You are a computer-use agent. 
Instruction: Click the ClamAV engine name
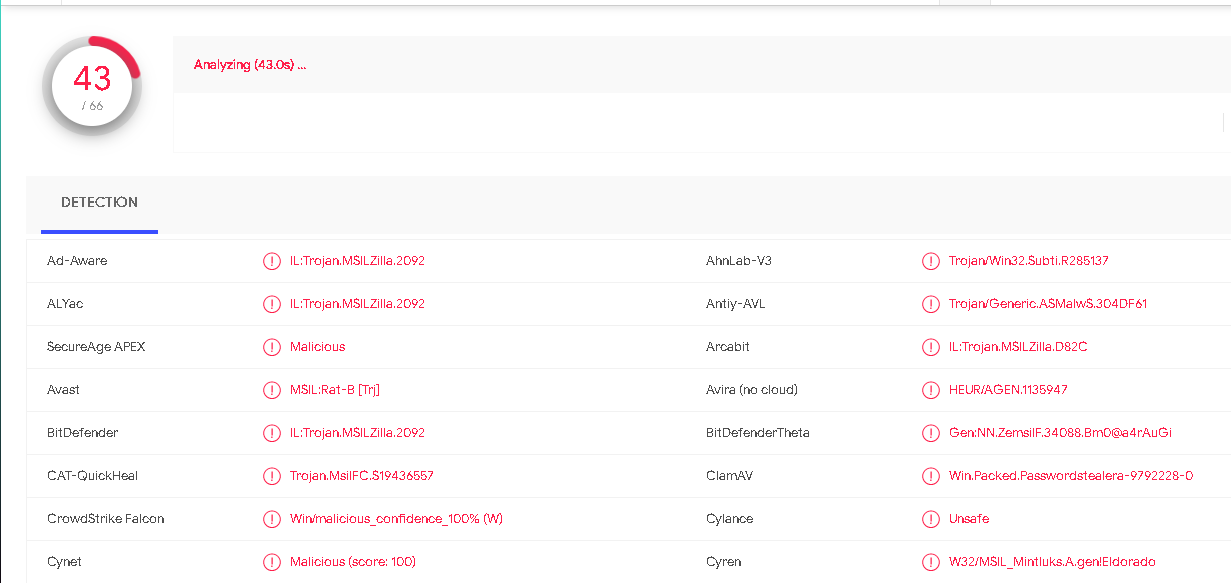729,476
